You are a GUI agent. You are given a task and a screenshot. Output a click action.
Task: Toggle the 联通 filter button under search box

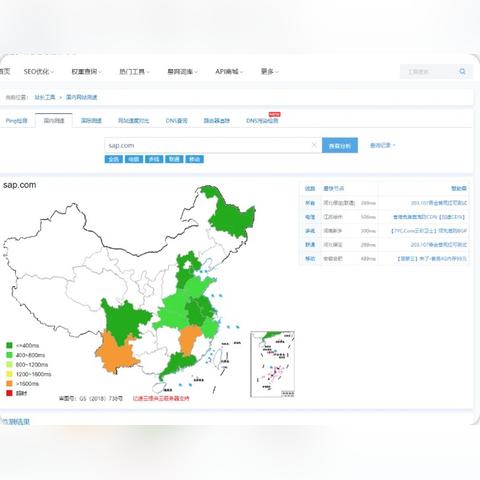coord(174,159)
